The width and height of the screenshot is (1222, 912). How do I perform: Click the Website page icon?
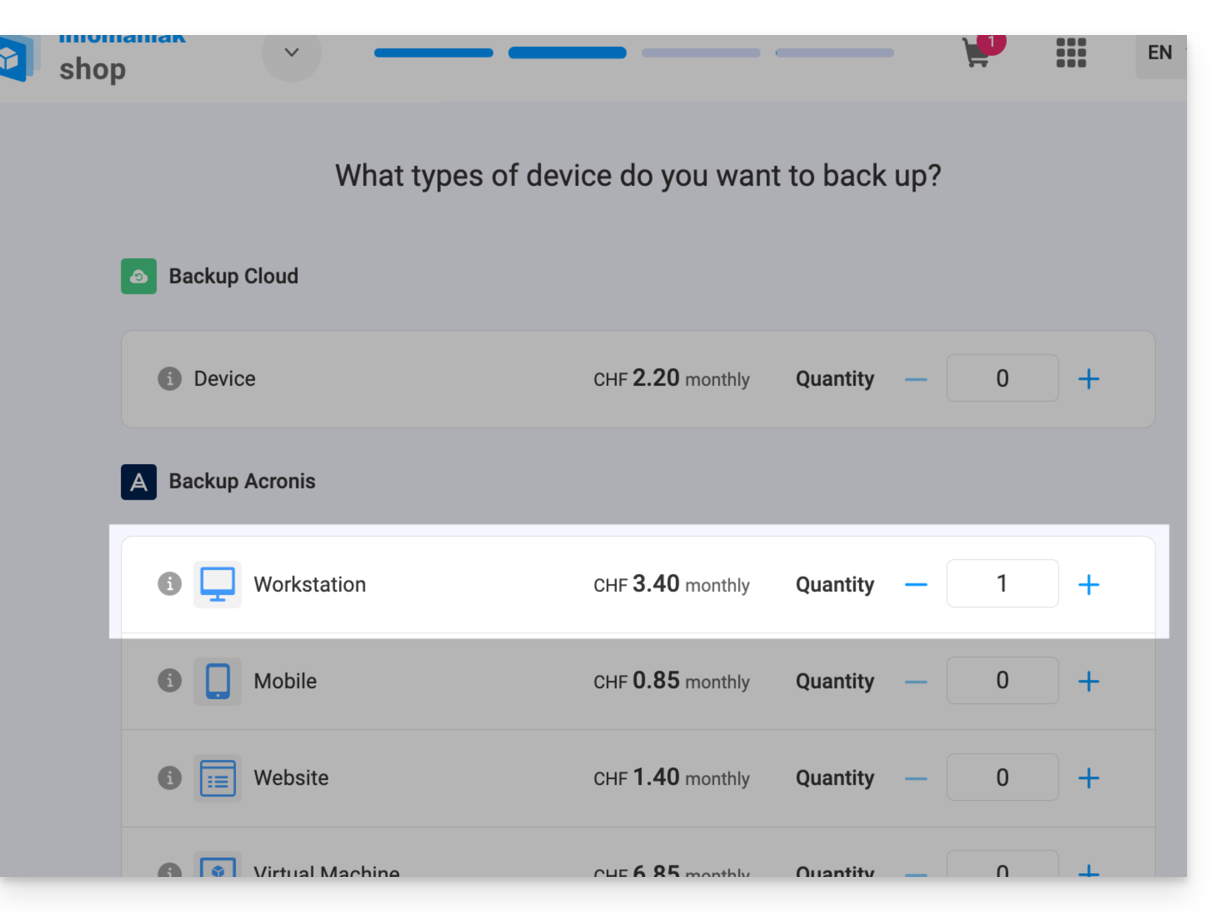point(217,778)
